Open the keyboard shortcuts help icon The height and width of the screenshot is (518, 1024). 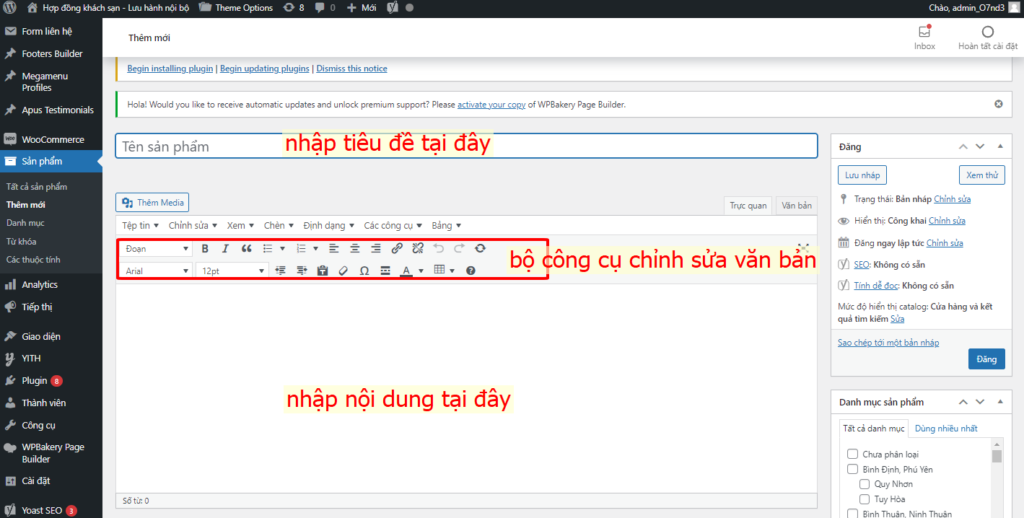pyautogui.click(x=471, y=270)
